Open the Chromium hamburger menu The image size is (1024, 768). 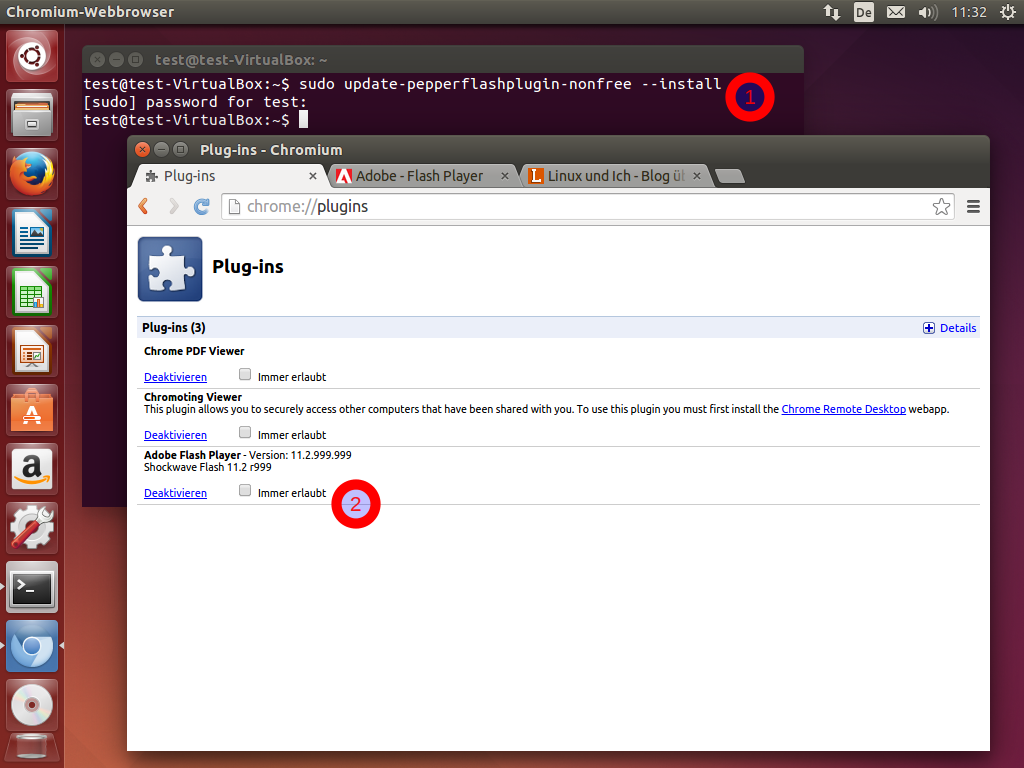(973, 206)
